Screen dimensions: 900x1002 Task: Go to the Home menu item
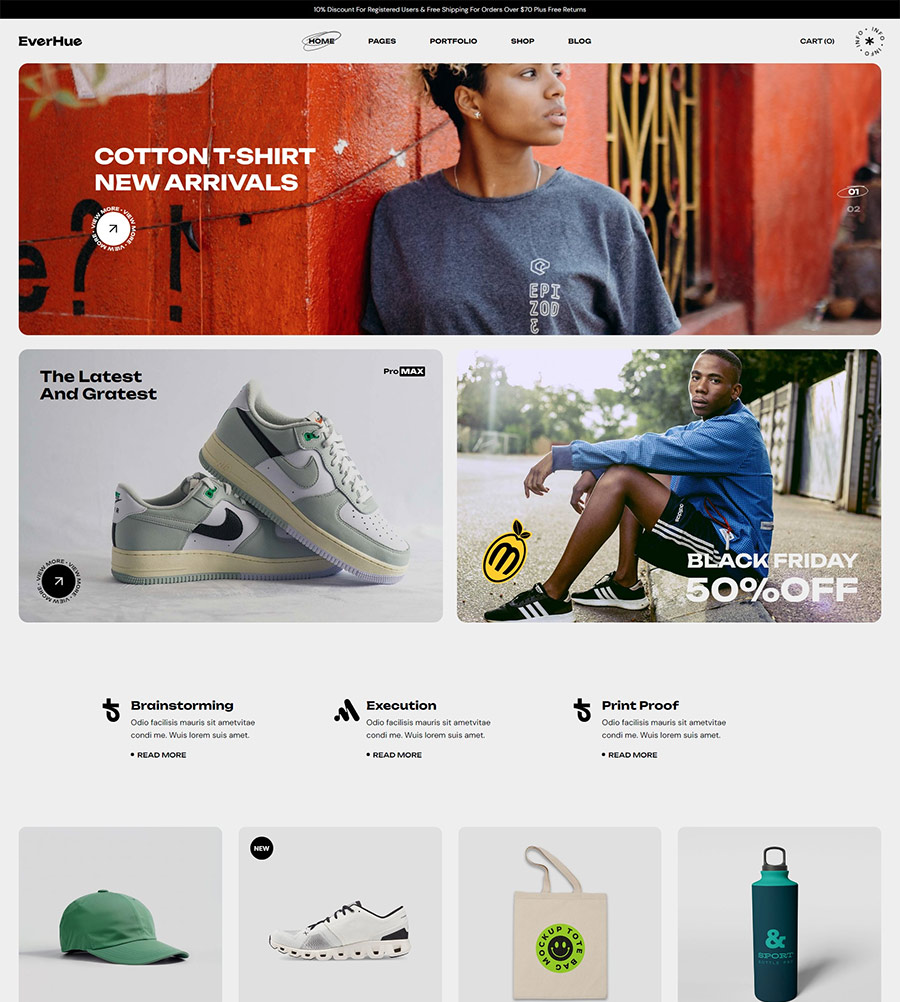[x=322, y=41]
